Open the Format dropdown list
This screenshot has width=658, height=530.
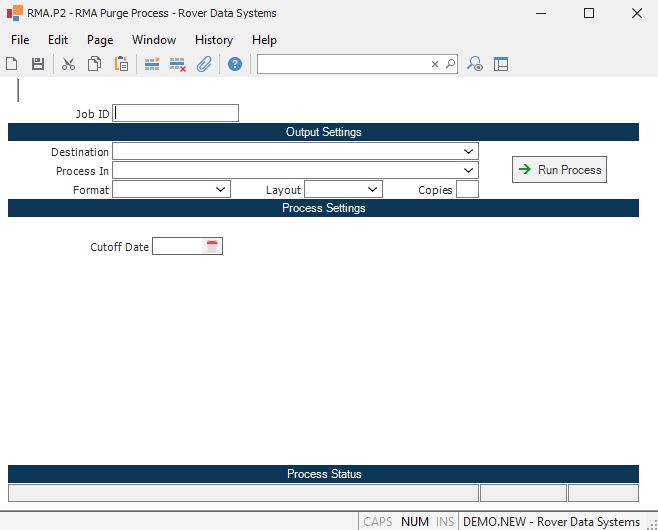point(221,189)
